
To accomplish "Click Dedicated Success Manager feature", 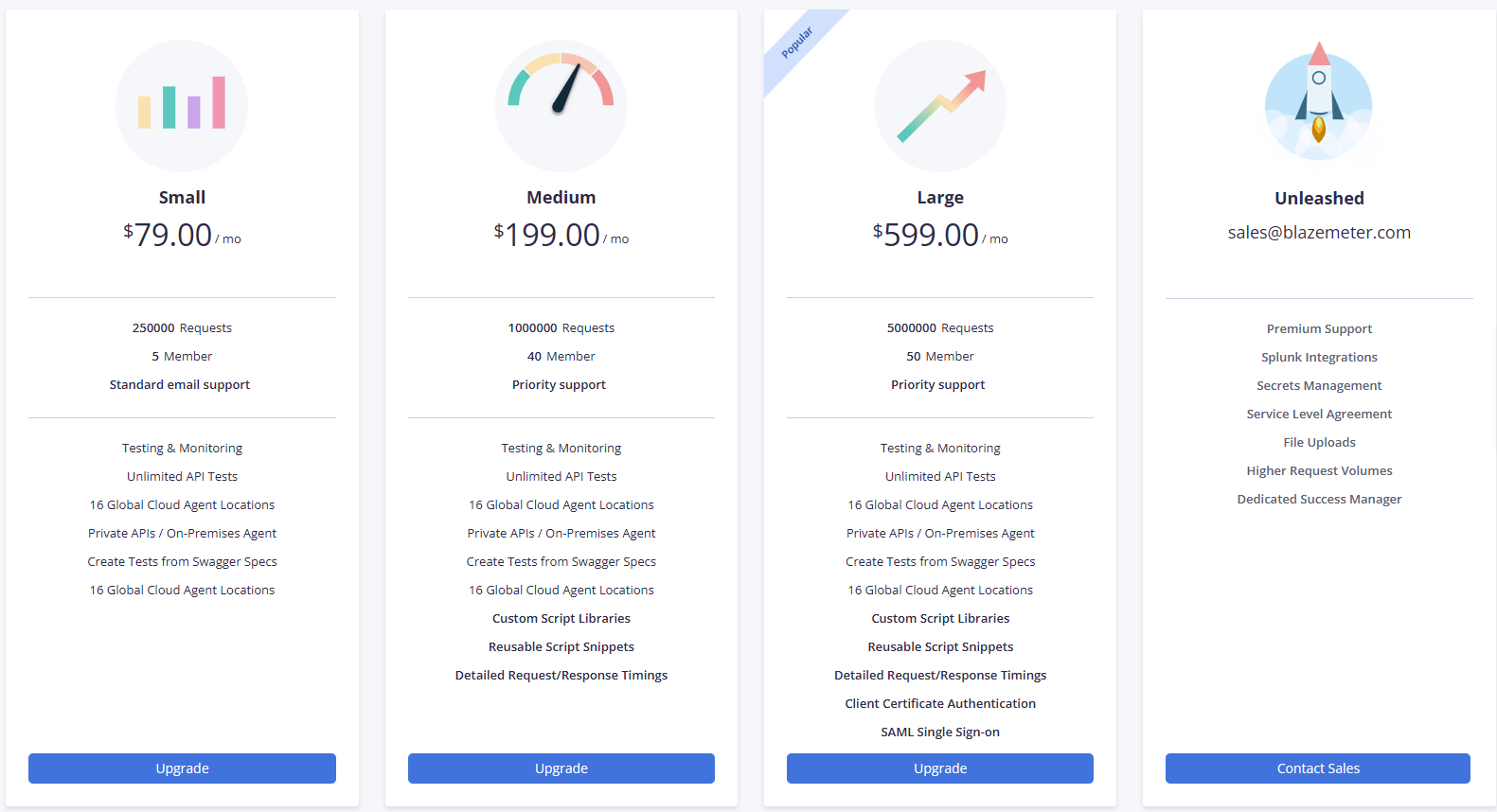I will (x=1319, y=500).
